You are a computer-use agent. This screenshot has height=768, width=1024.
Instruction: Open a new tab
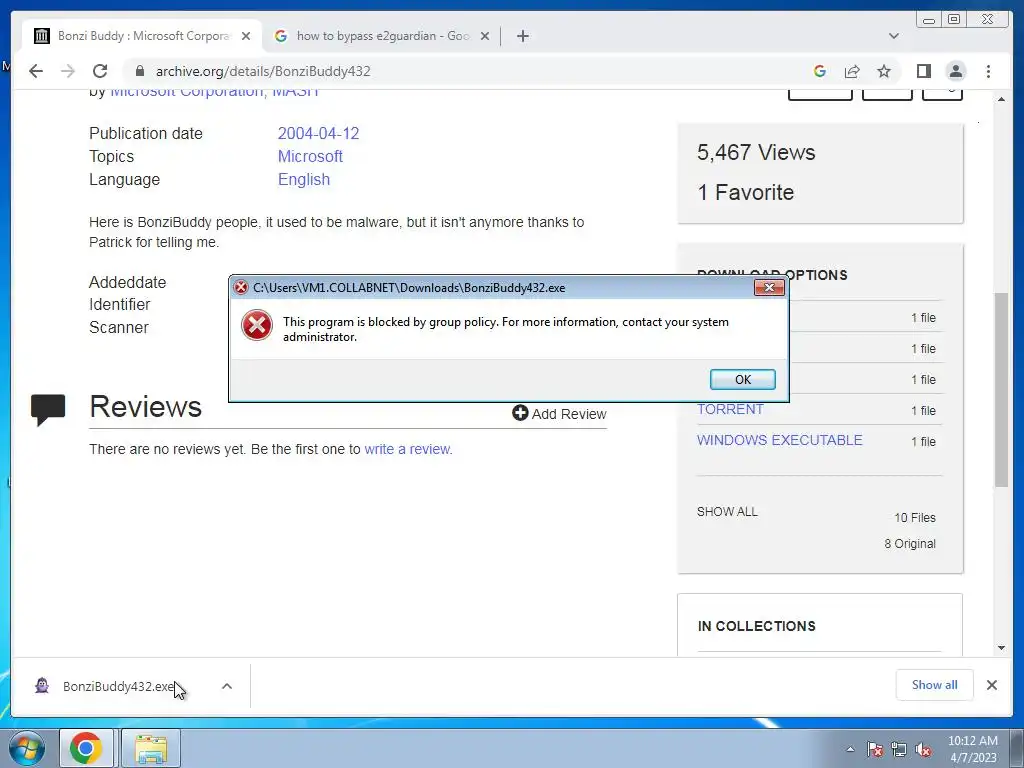522,36
